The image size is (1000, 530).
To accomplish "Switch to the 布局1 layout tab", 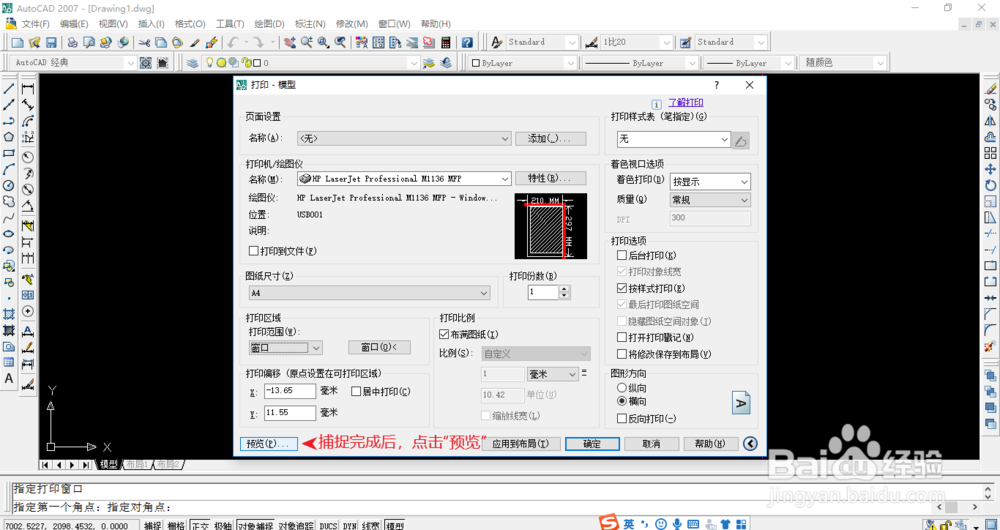I will 137,464.
